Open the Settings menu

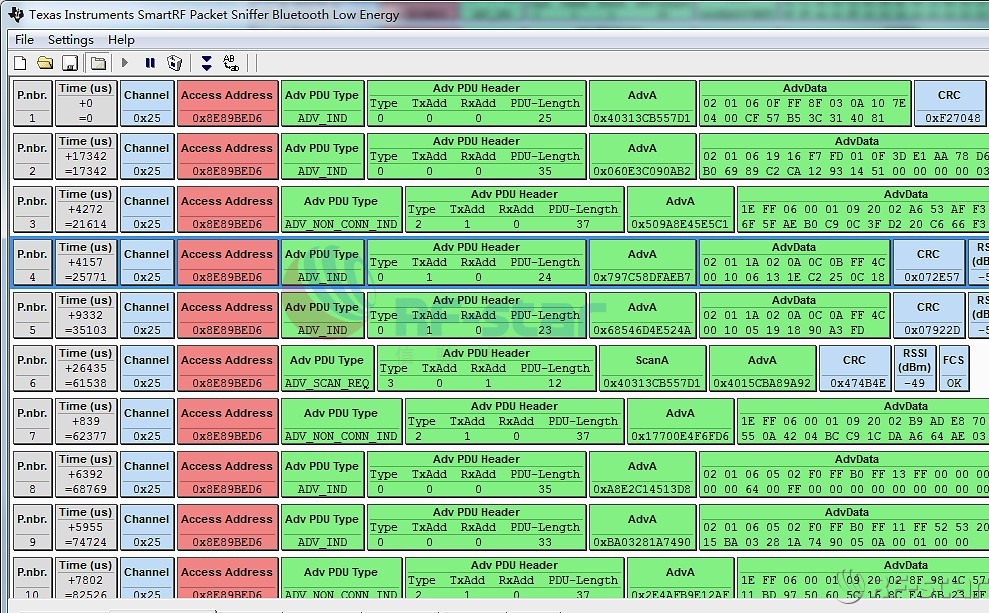click(70, 40)
